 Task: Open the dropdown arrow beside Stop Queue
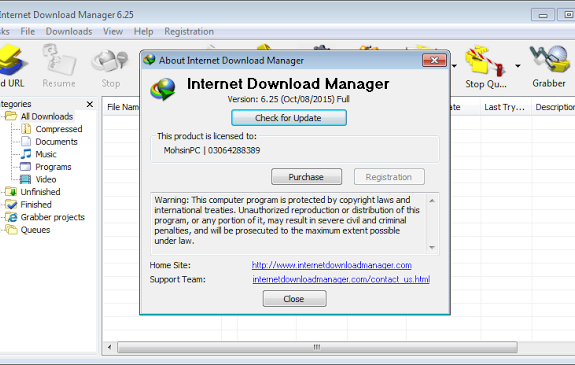click(517, 66)
